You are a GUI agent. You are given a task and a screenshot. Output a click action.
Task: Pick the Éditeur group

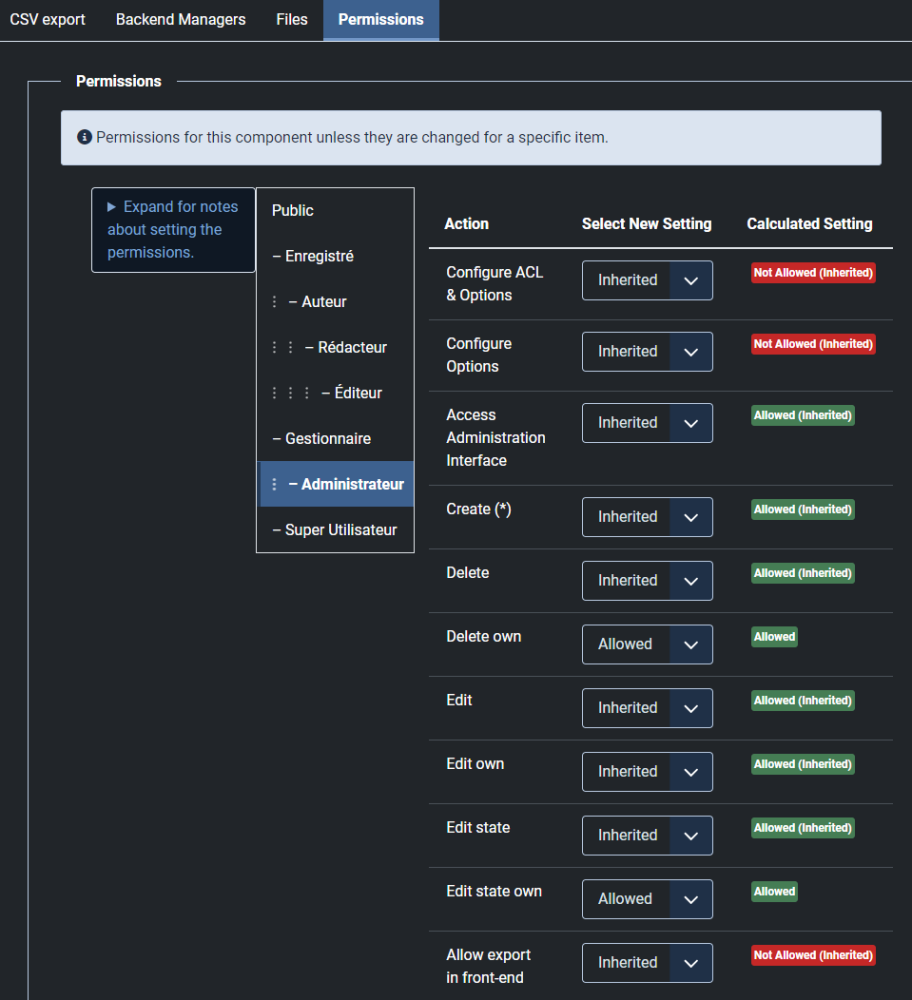tap(358, 393)
